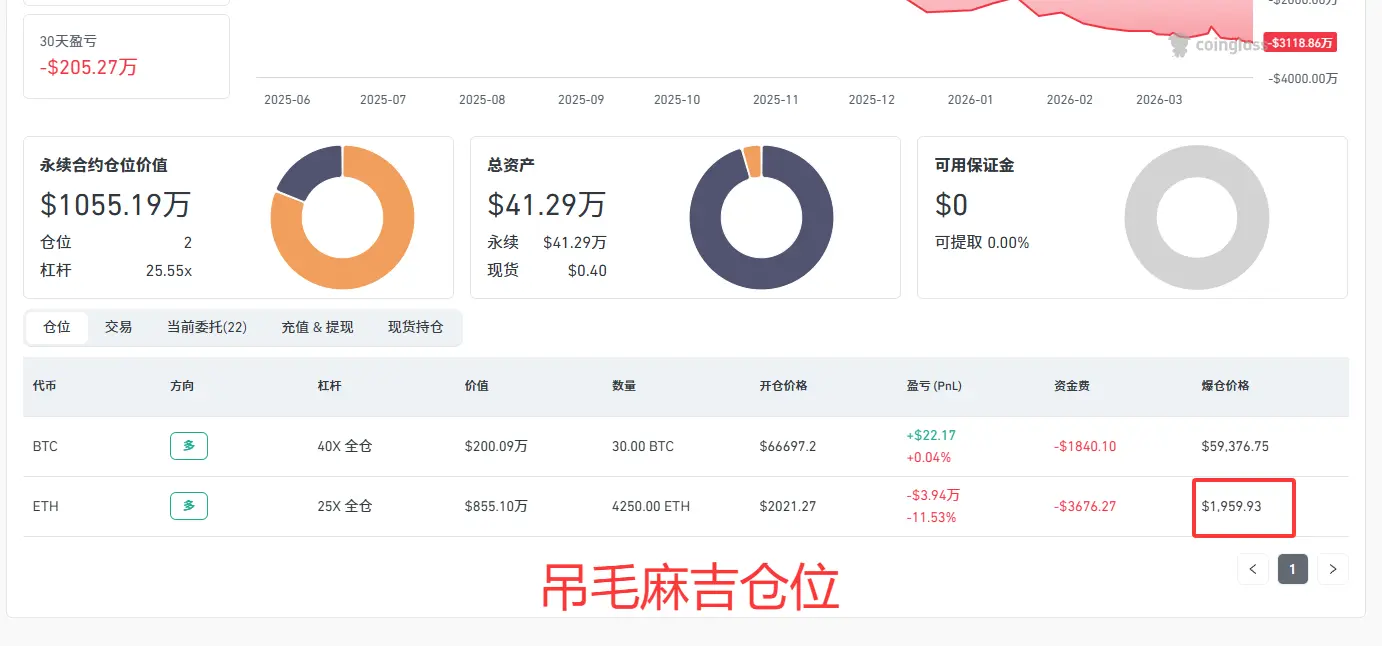Open the 充值 & 提现 tab
Image resolution: width=1382 pixels, height=646 pixels.
(x=318, y=327)
